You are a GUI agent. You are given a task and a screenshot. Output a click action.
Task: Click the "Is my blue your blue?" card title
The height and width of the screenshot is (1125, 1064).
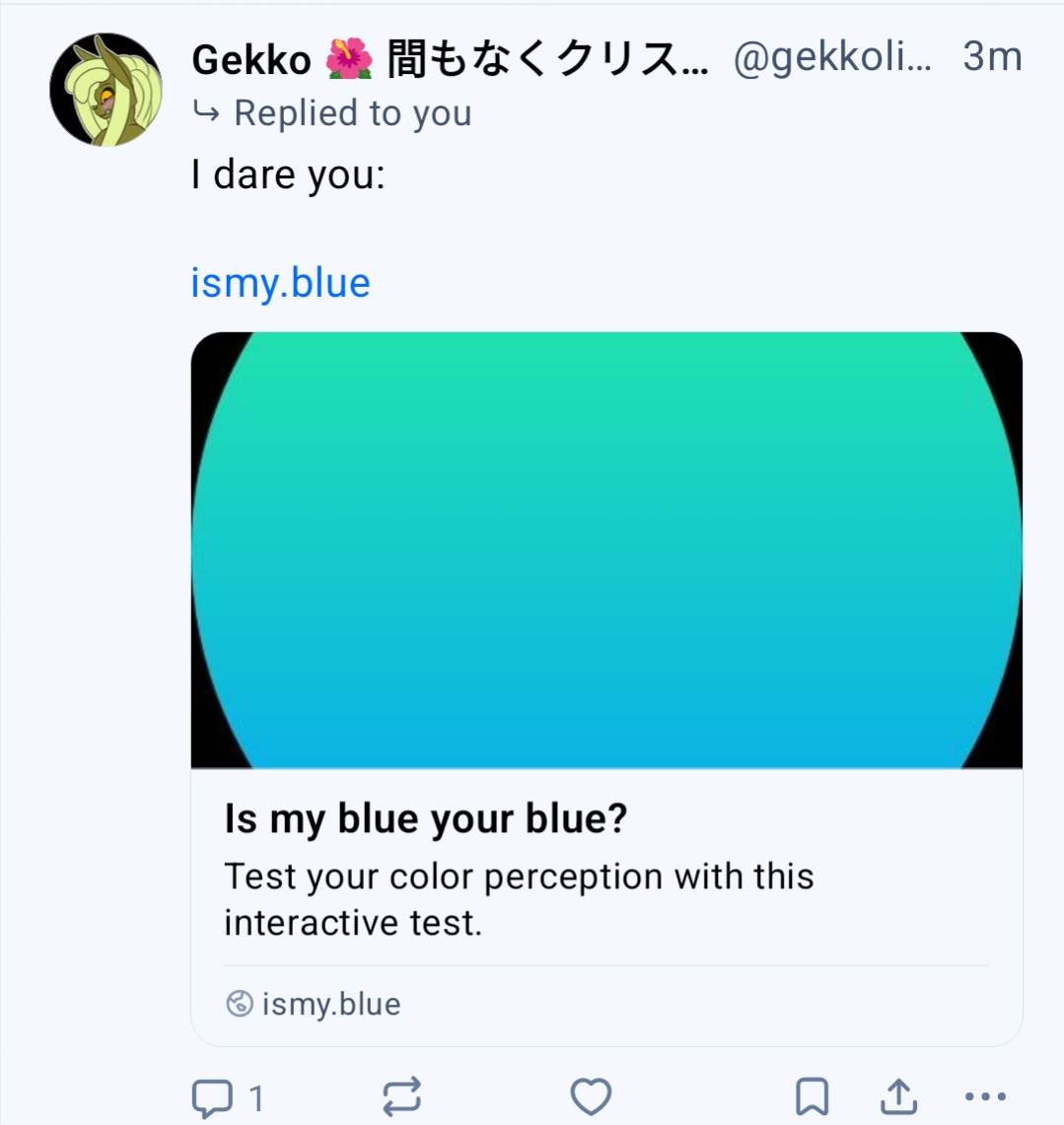click(426, 819)
